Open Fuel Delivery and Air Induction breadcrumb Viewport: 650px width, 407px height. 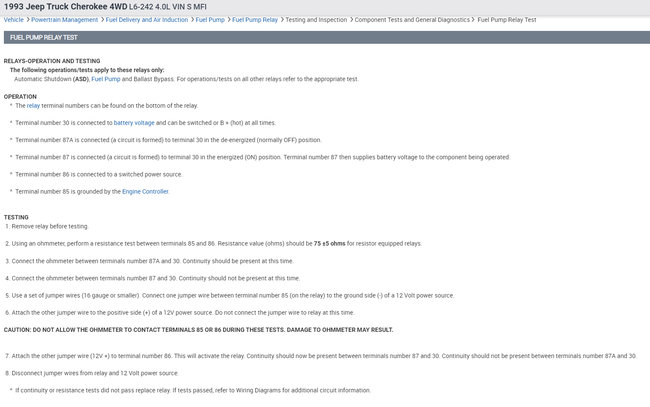[x=149, y=19]
